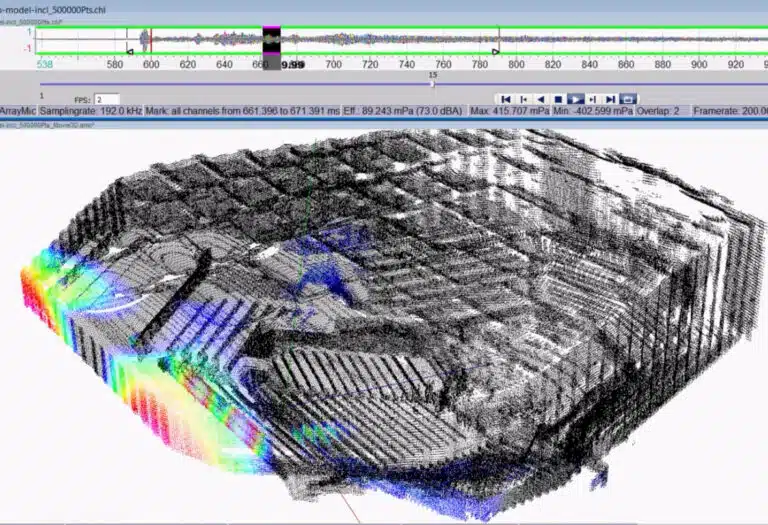Step forward one frame in playback
Viewport: 768px width, 525px height.
click(x=593, y=99)
